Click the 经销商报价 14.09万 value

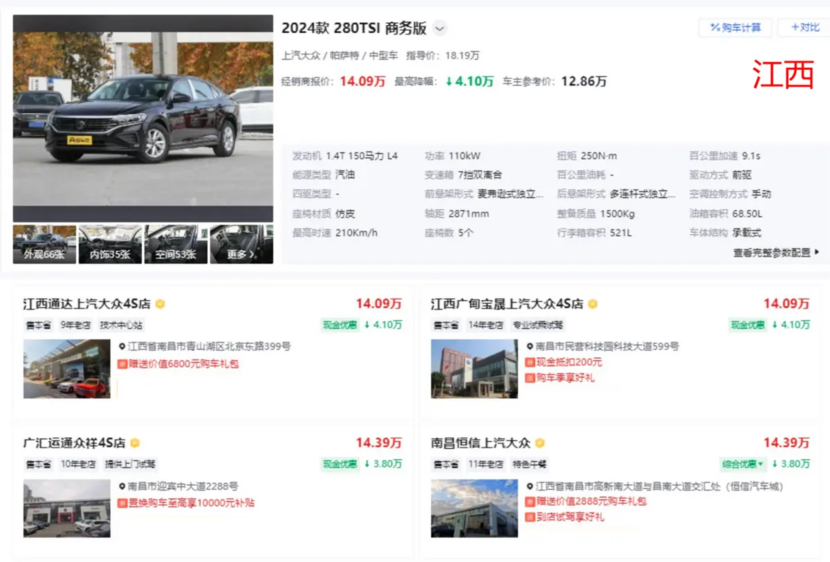[363, 81]
